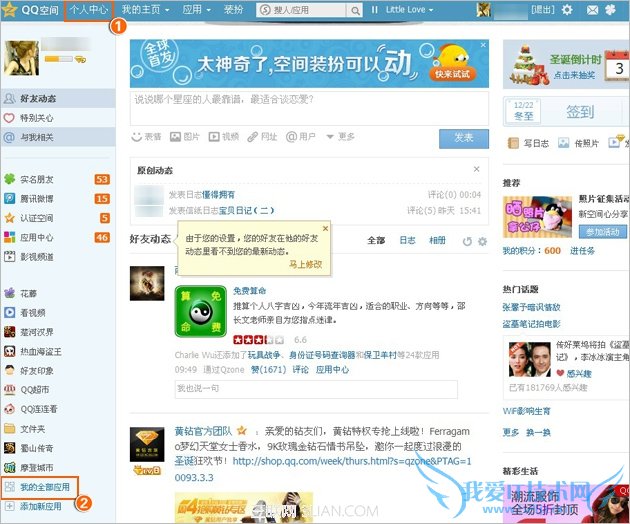Click 换一换 under hot topics
The width and height of the screenshot is (630, 524).
(538, 432)
